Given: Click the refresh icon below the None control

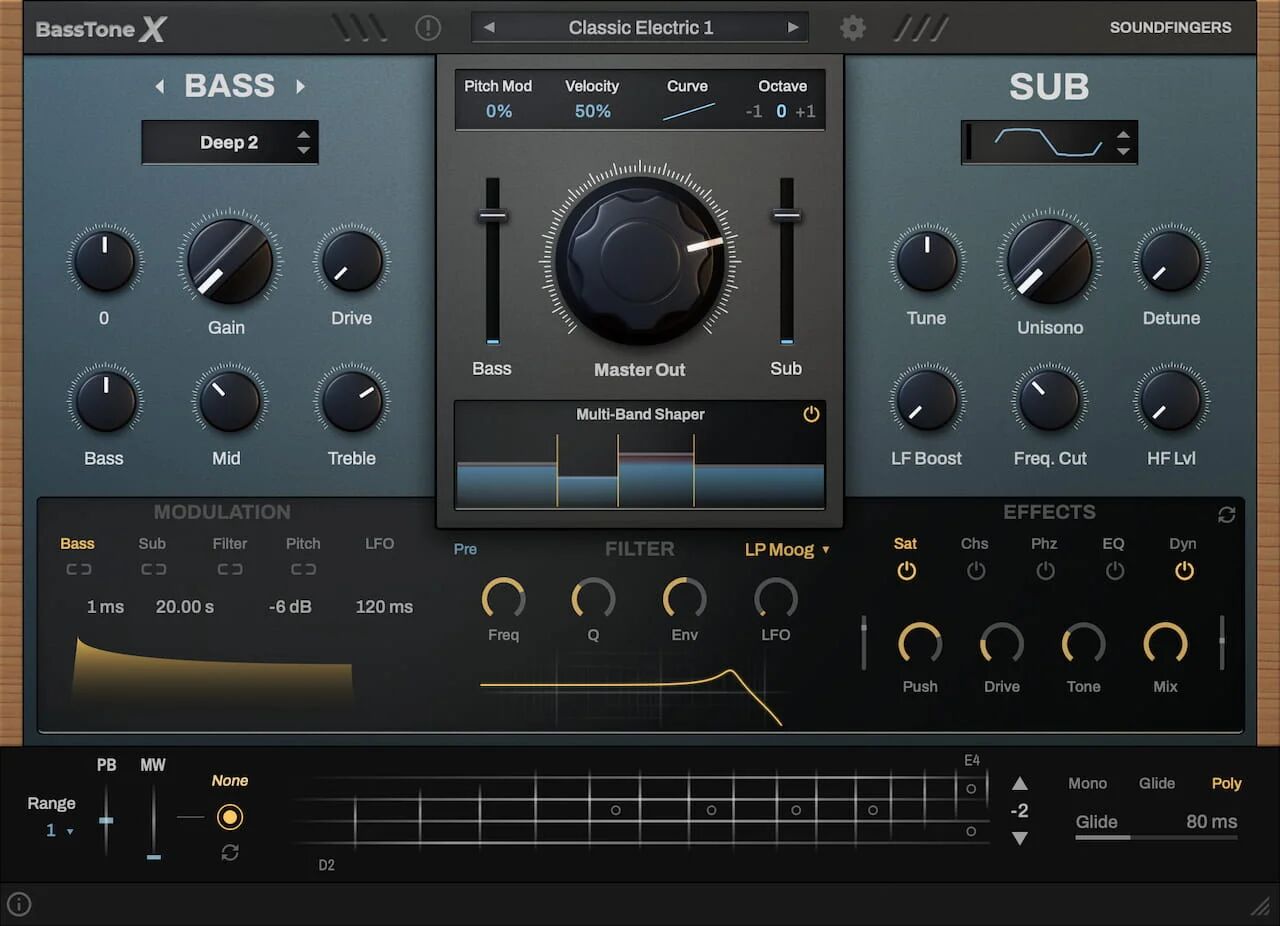Looking at the screenshot, I should (x=230, y=852).
